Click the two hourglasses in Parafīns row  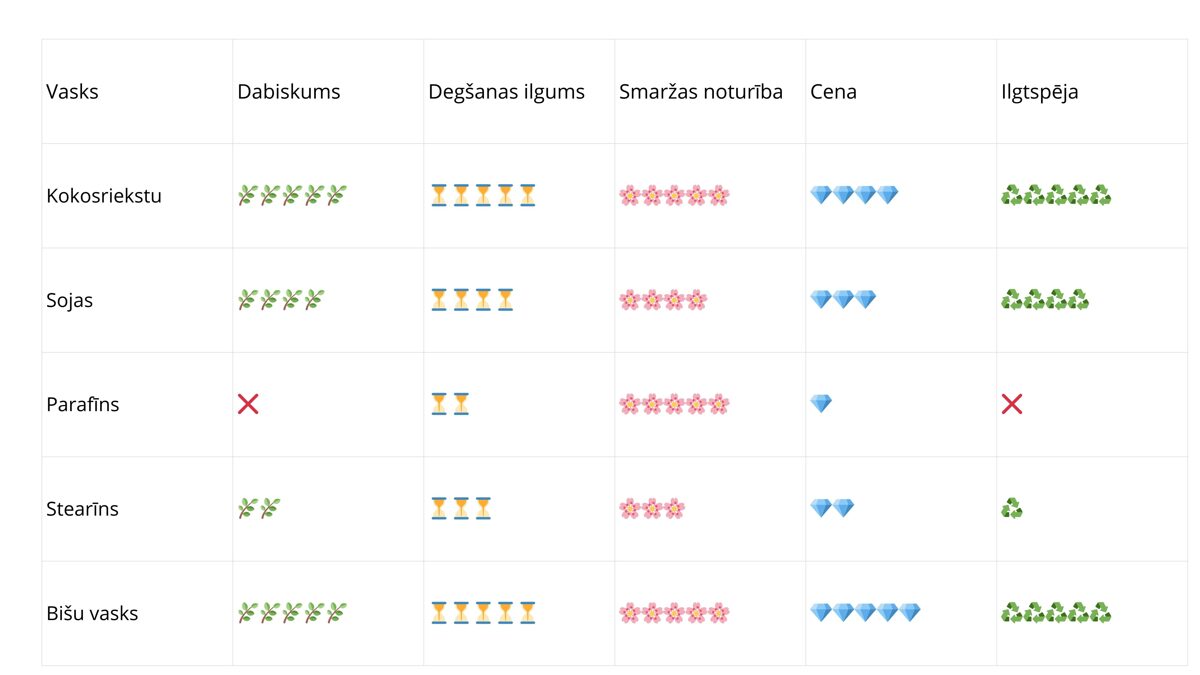coord(450,404)
